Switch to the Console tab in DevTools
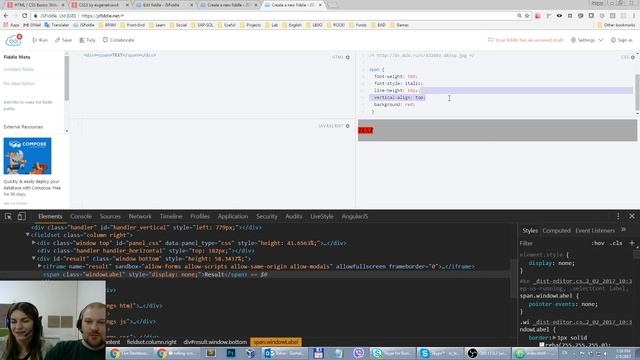The image size is (640, 360). coord(81,216)
